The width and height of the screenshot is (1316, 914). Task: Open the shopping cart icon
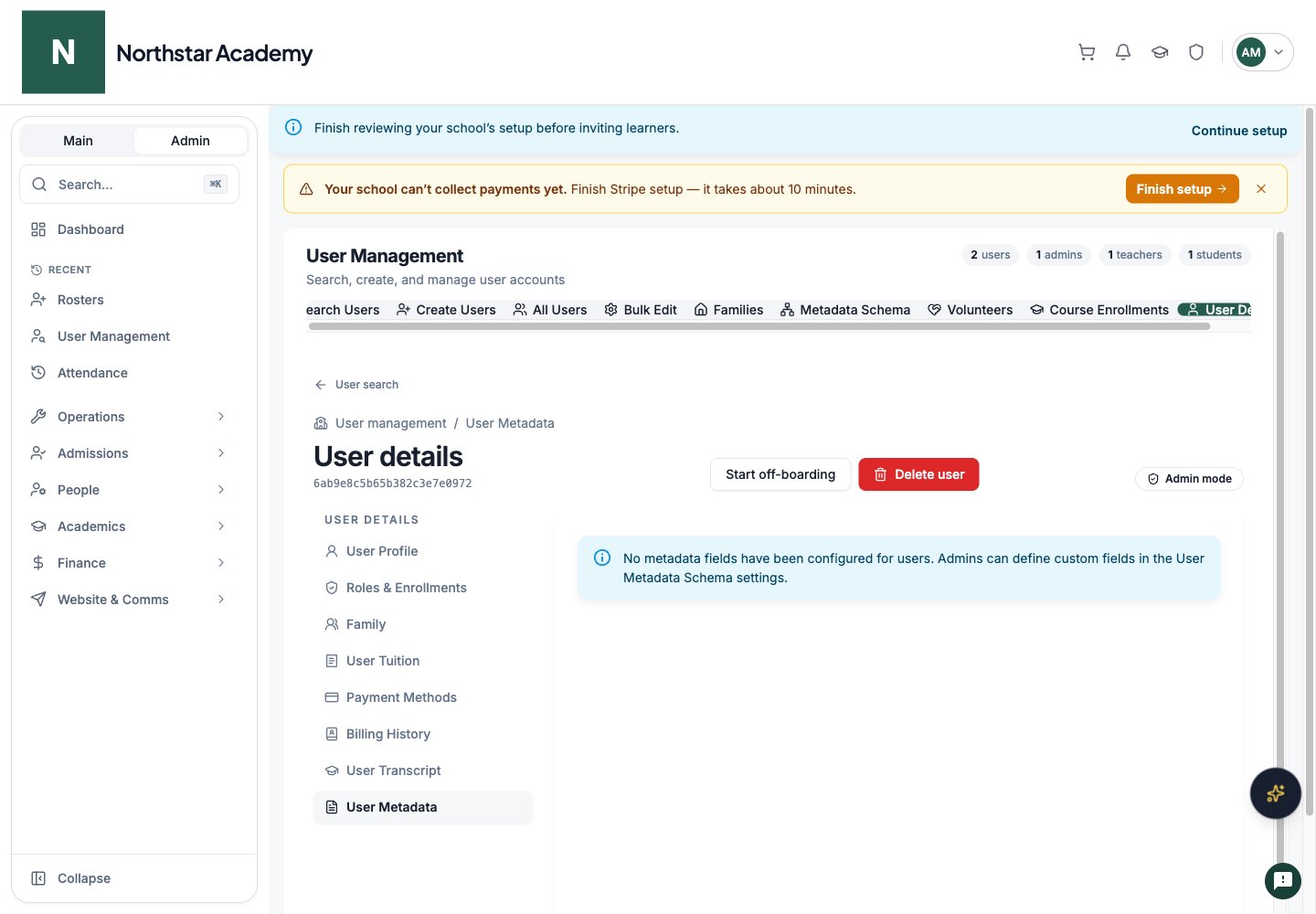(1087, 52)
